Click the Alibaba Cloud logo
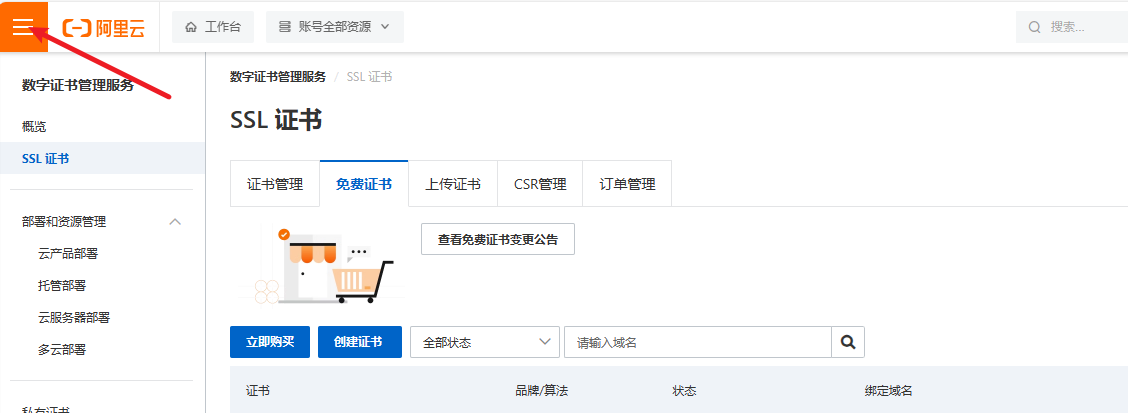Image resolution: width=1128 pixels, height=413 pixels. point(104,27)
